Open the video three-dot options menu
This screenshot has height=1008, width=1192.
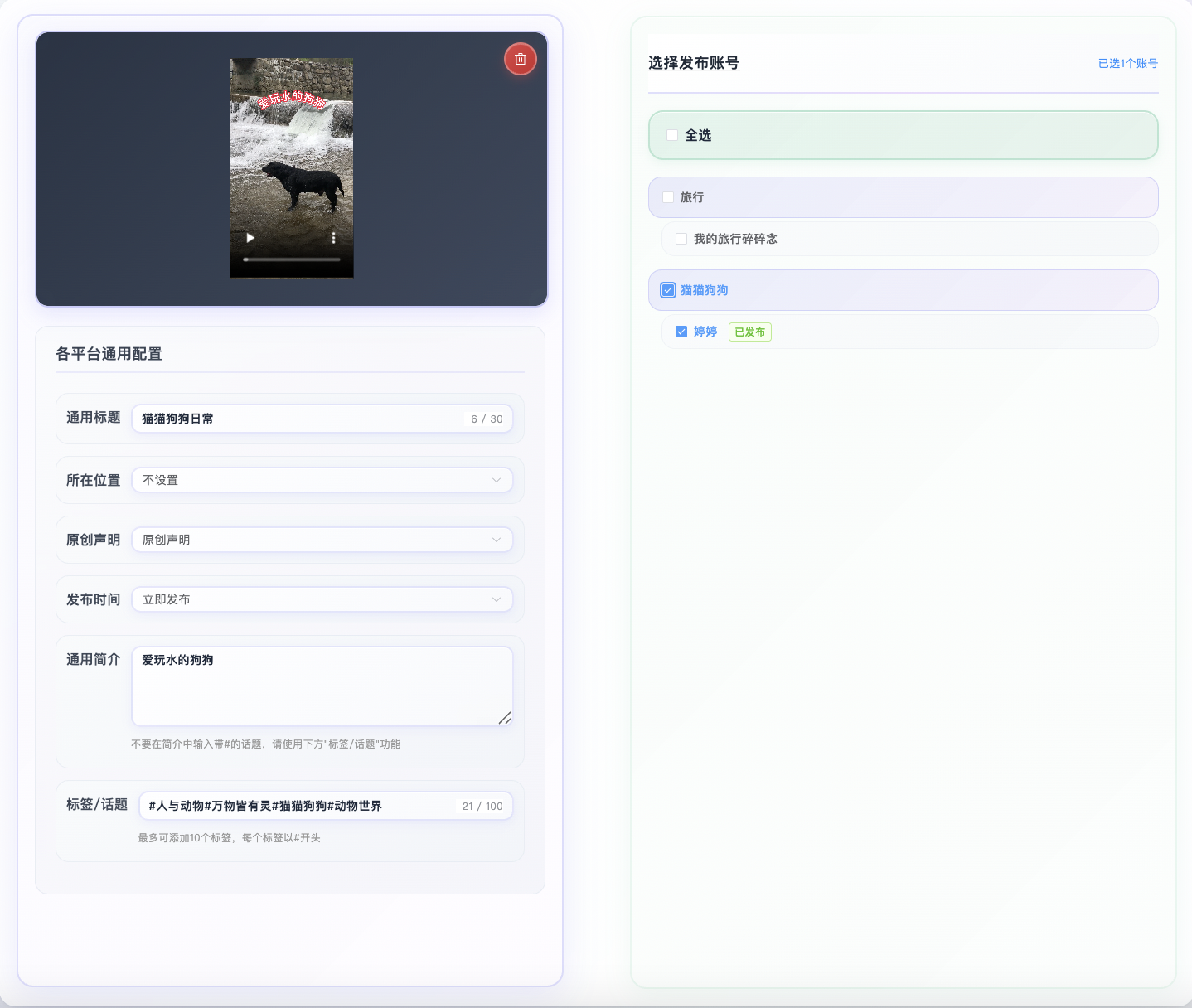click(x=333, y=238)
